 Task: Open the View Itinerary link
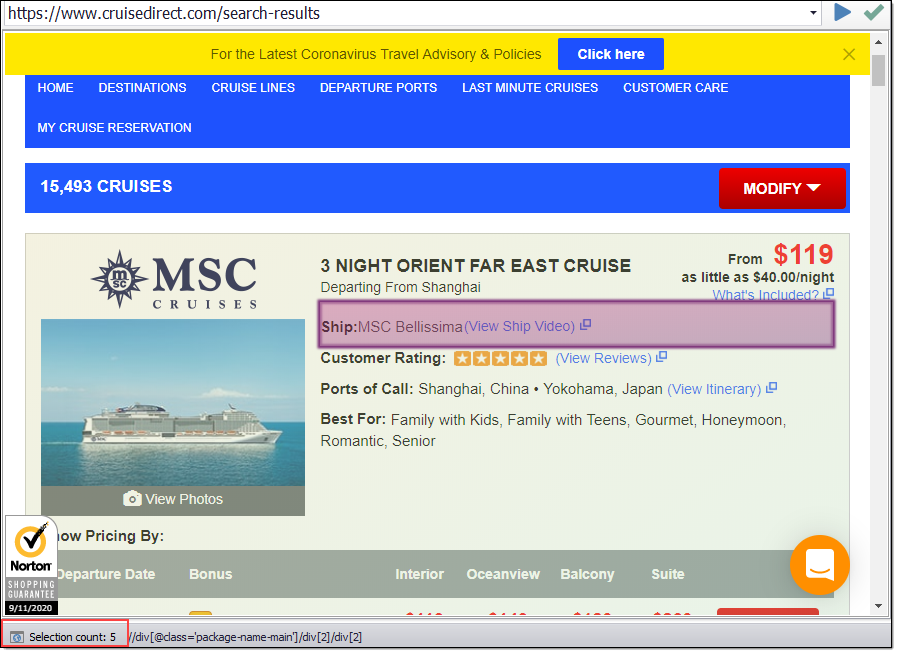click(x=714, y=389)
